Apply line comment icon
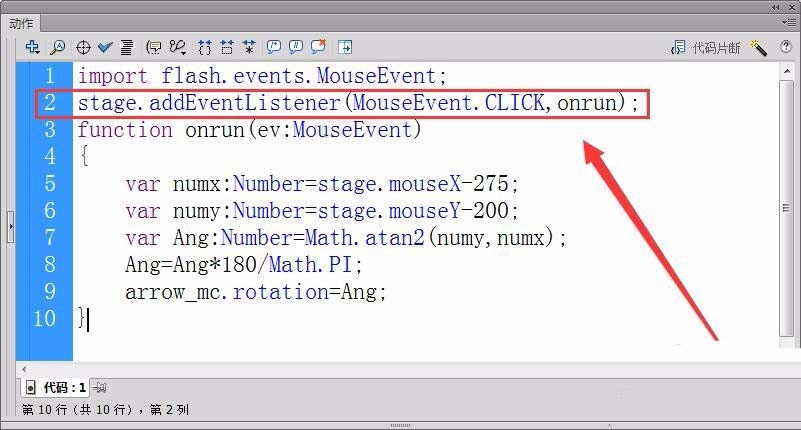 coord(296,47)
